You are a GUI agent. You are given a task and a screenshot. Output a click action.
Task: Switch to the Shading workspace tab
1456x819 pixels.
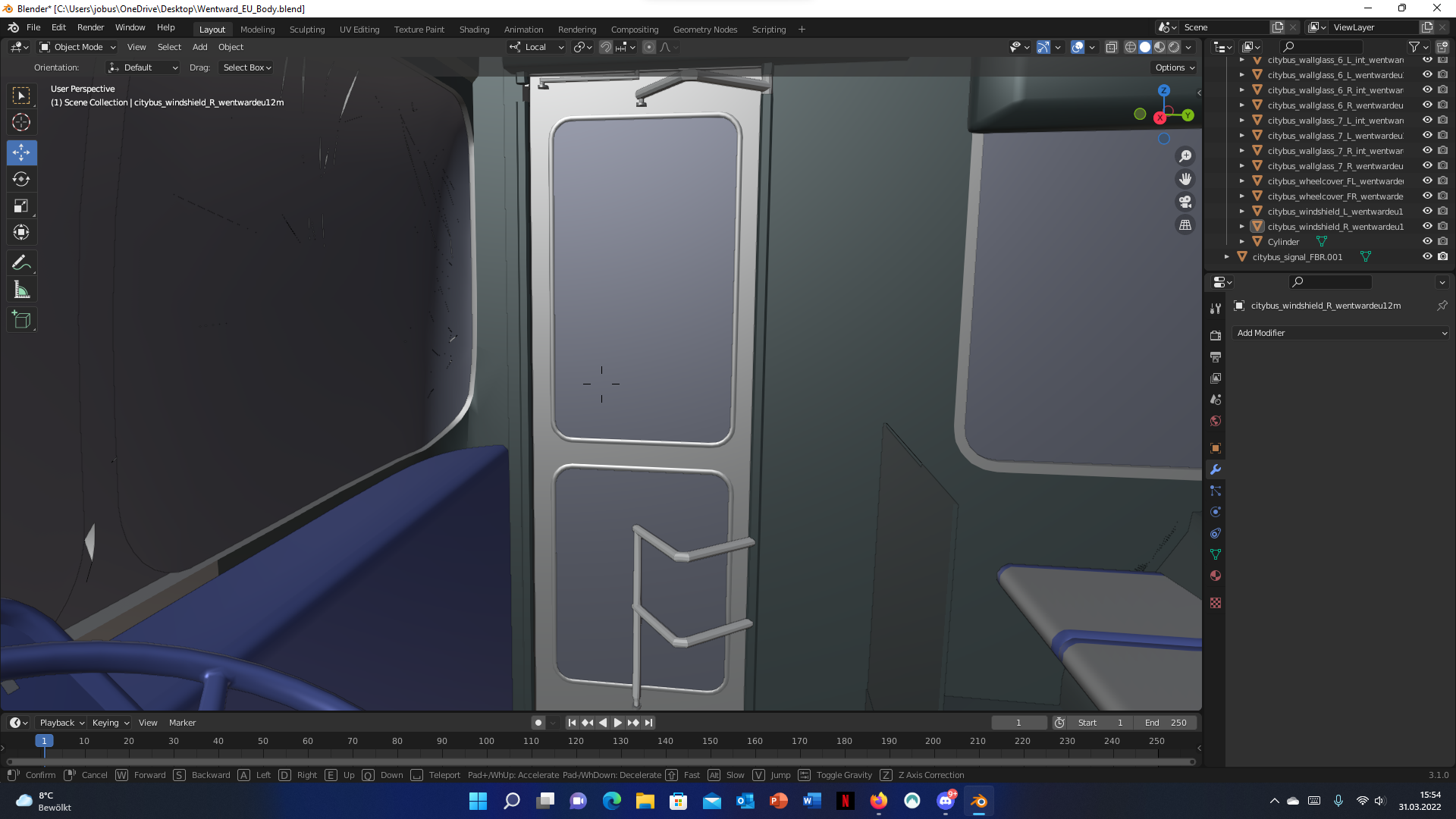[474, 30]
